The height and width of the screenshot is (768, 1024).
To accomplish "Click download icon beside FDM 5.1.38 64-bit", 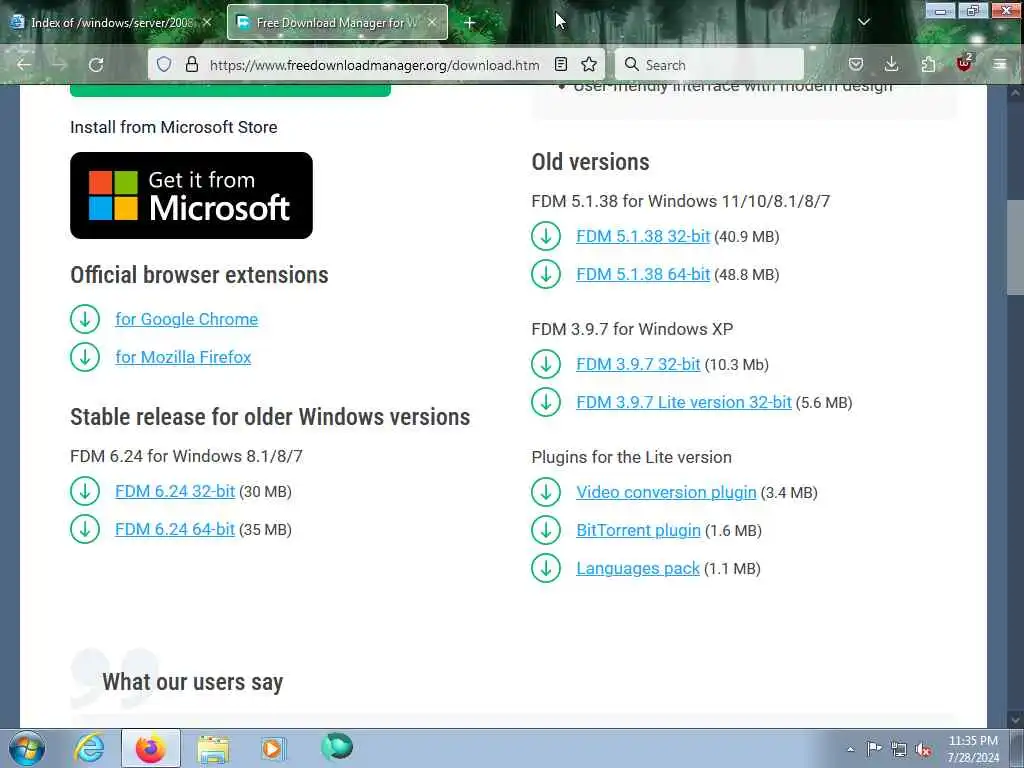I will [546, 274].
